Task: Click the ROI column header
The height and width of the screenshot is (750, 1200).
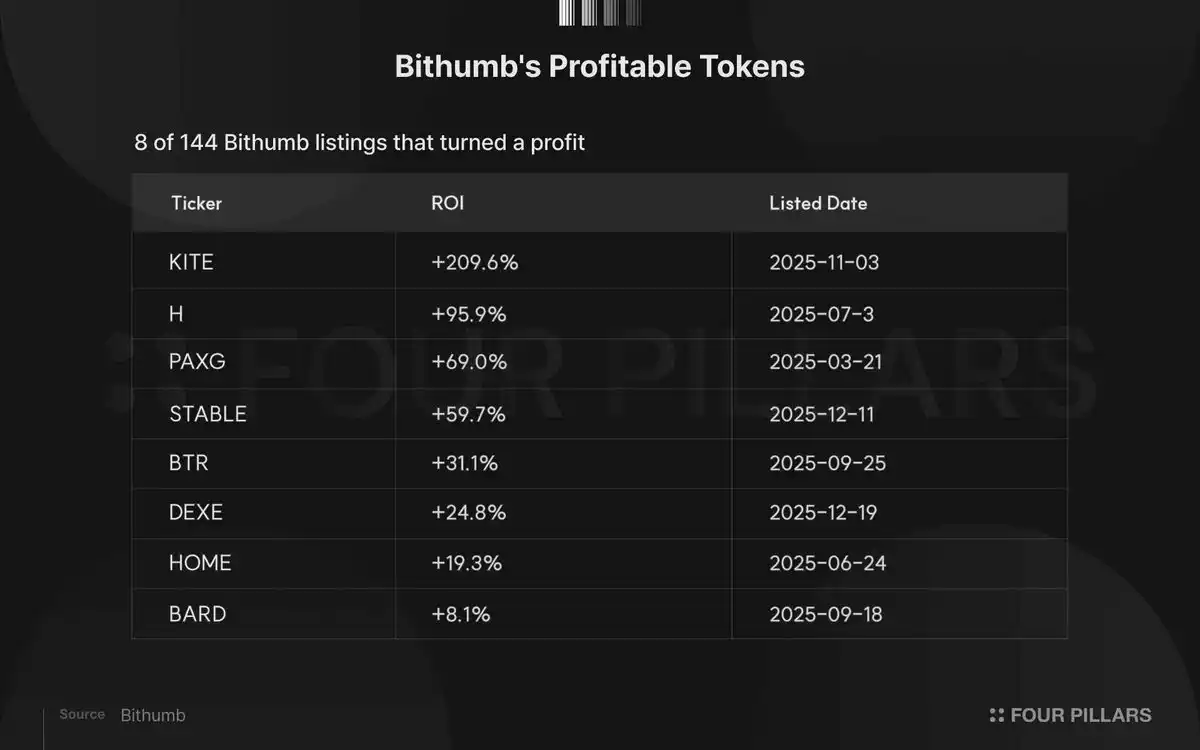Action: coord(447,203)
